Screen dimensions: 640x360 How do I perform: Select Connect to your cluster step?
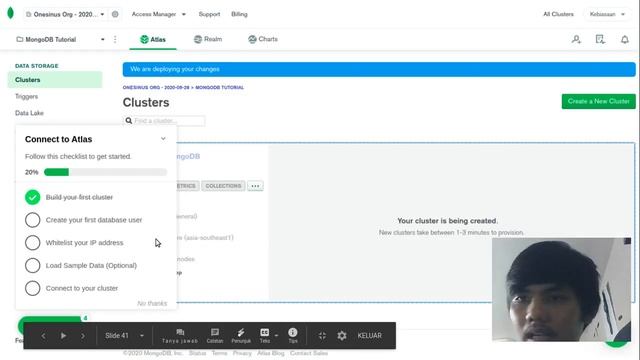(82, 288)
